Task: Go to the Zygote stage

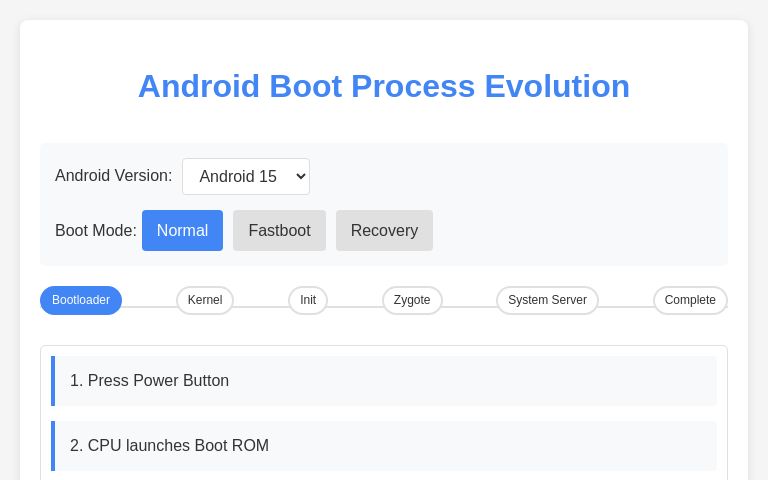Action: 412,300
